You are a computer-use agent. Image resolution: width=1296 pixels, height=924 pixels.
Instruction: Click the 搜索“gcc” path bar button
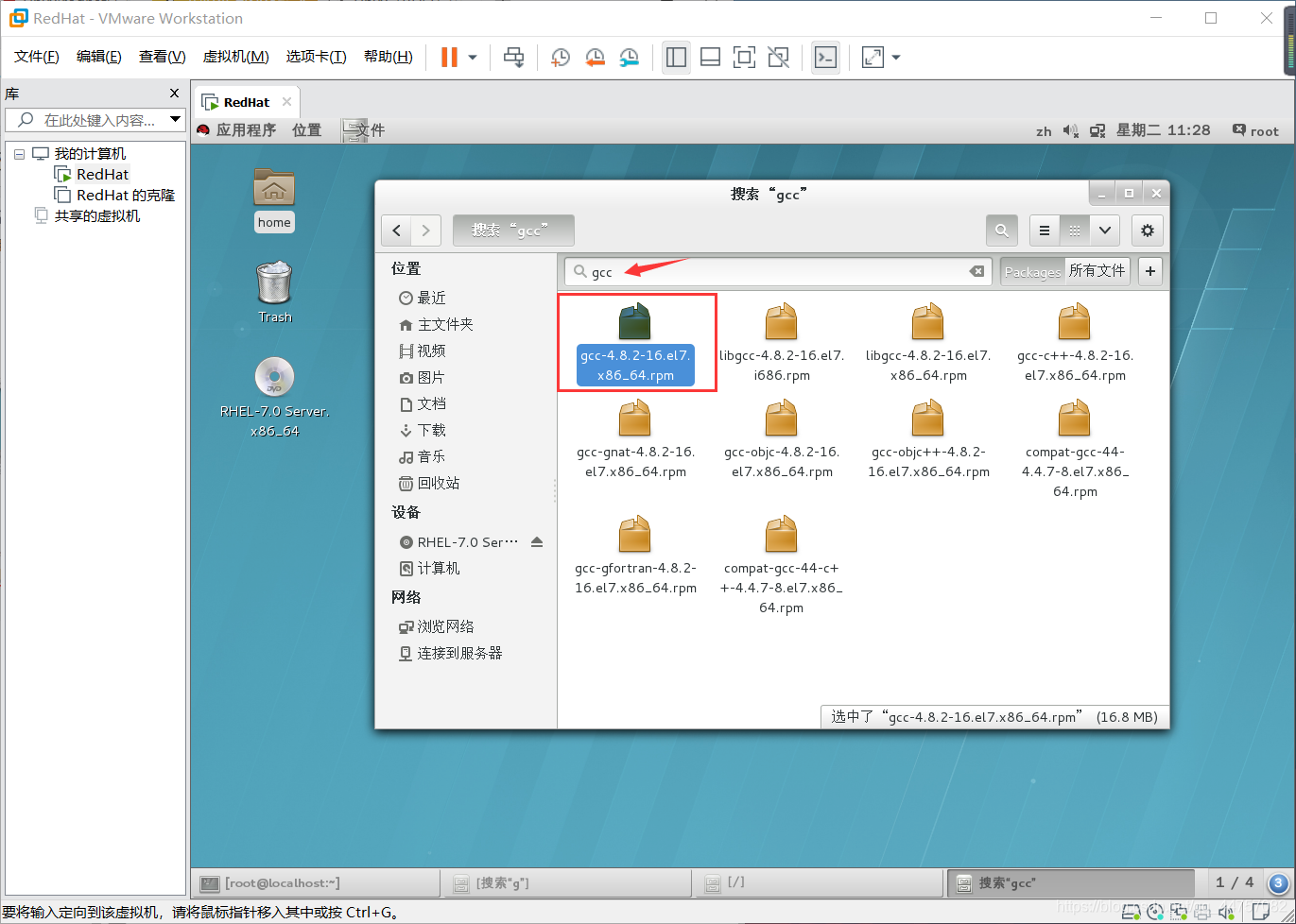point(513,231)
